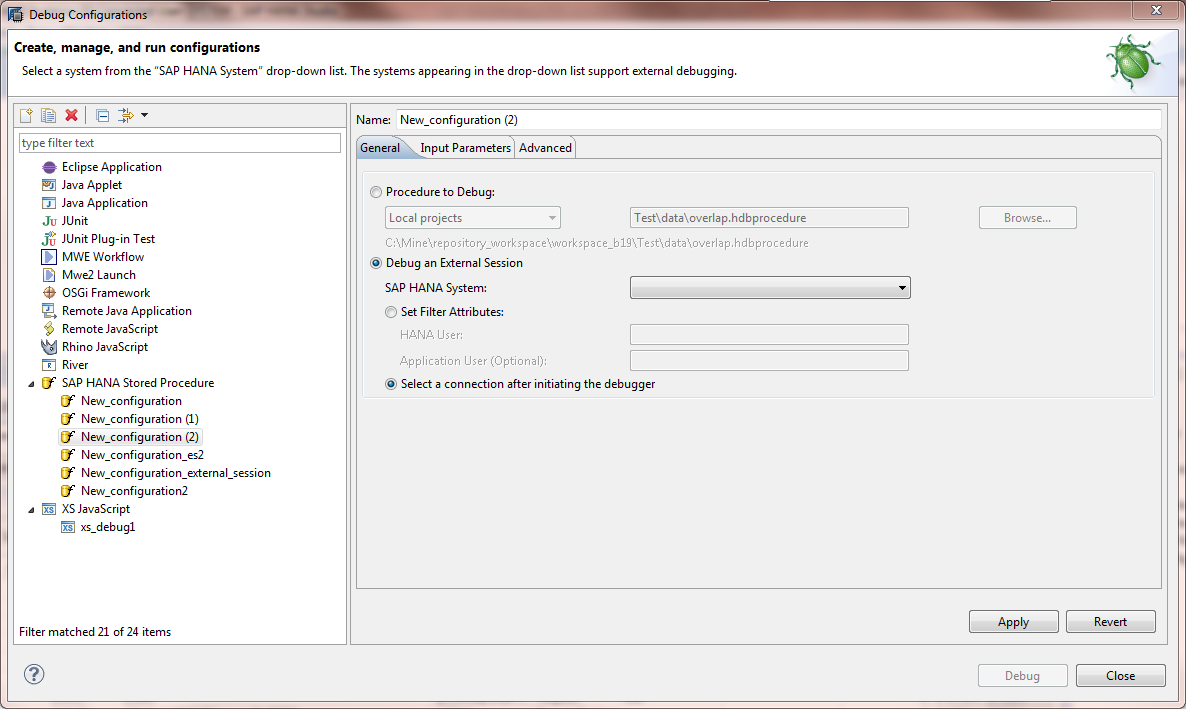Click the filter launch configurations icon
1186x709 pixels.
(126, 116)
